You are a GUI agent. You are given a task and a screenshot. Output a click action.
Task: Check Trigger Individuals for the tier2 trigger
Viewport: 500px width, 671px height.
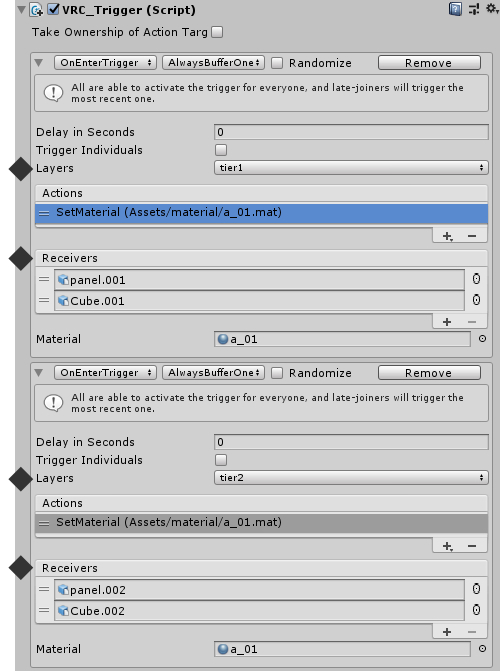tap(221, 460)
